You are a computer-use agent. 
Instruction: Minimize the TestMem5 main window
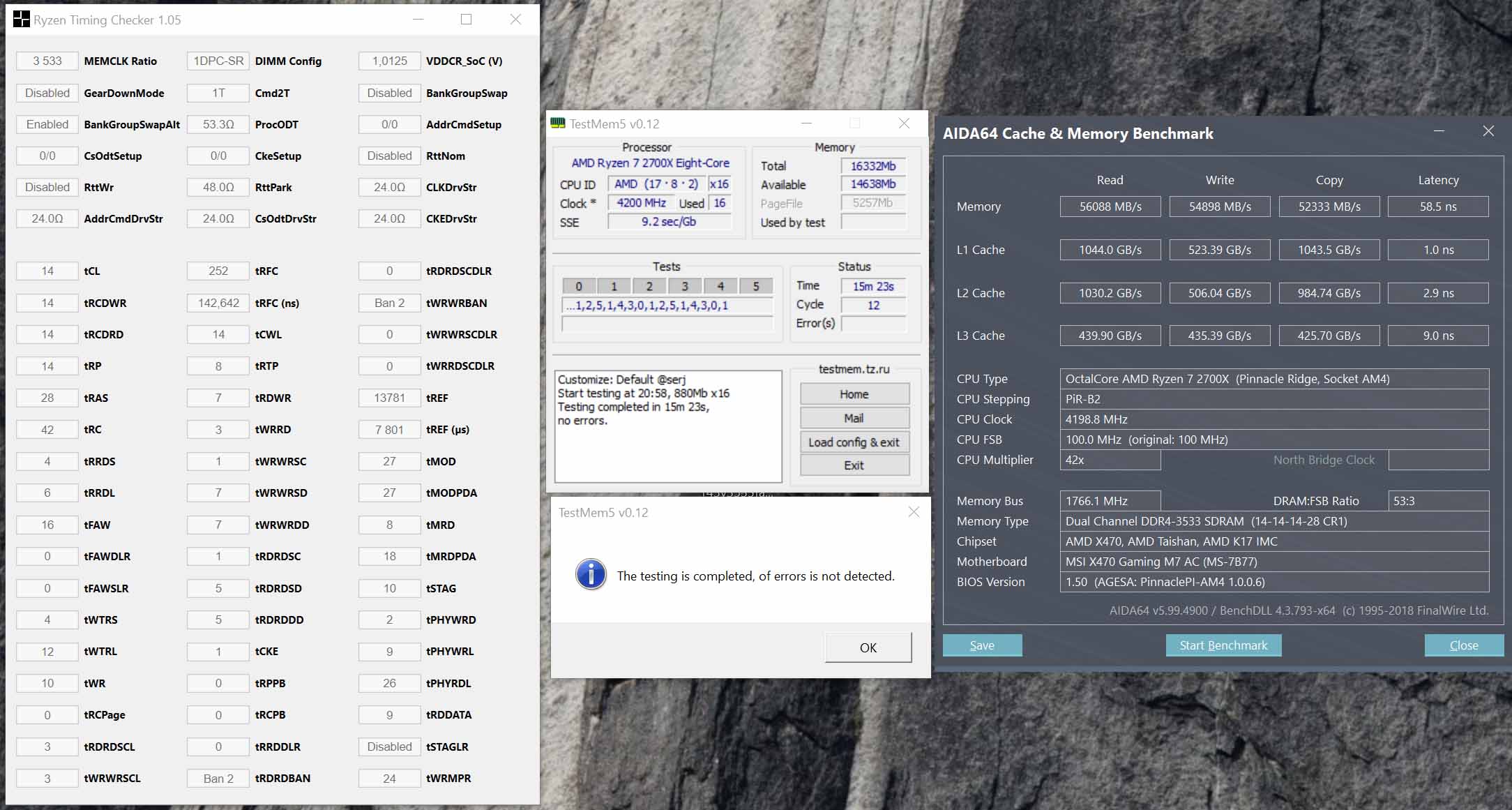coord(806,123)
